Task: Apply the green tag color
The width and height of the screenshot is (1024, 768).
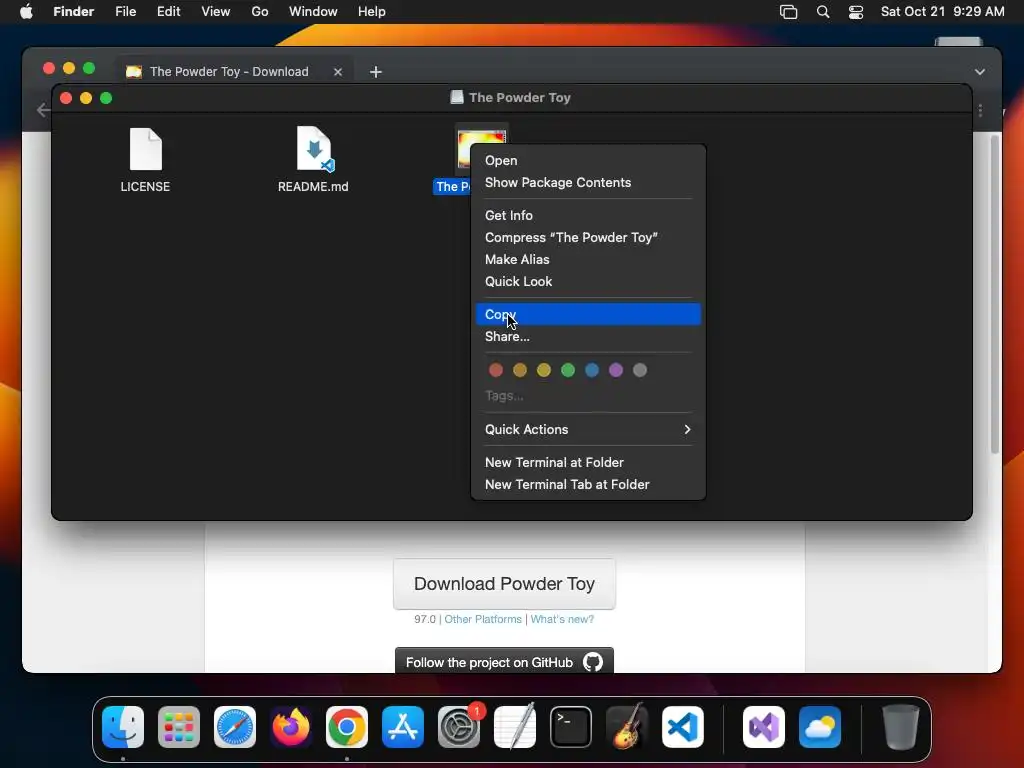Action: click(x=568, y=370)
